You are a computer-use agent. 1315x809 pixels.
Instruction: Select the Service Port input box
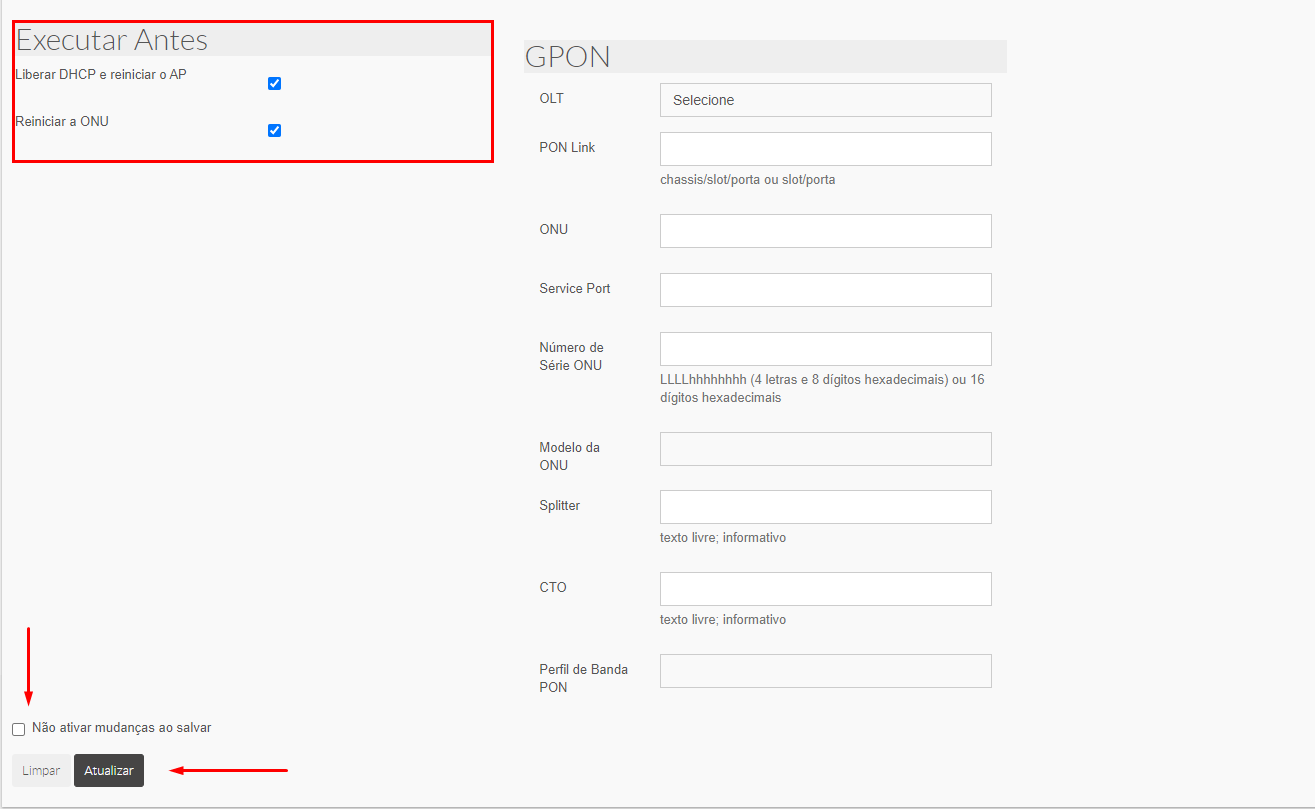click(825, 290)
